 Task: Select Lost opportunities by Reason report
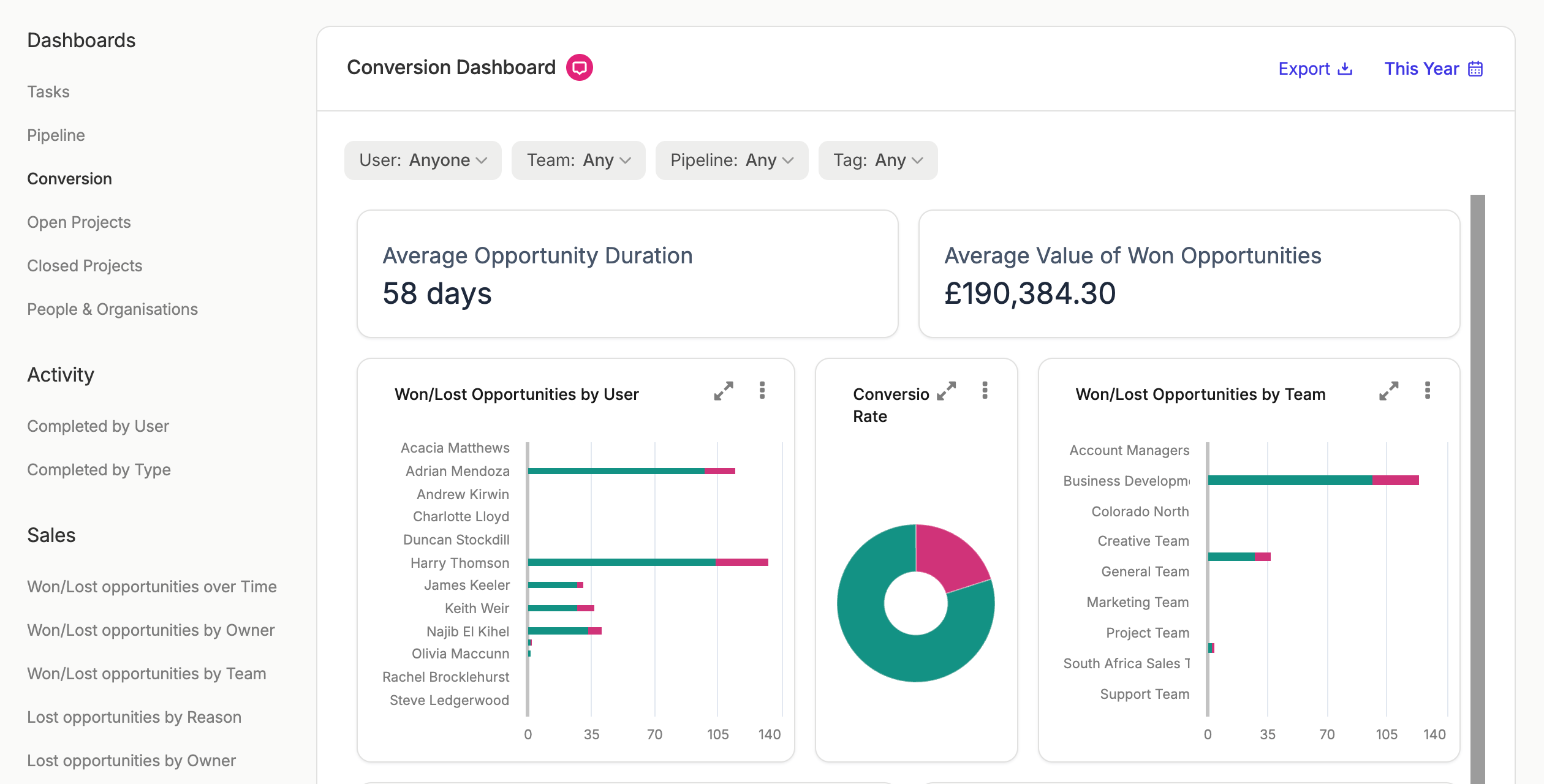coord(134,717)
